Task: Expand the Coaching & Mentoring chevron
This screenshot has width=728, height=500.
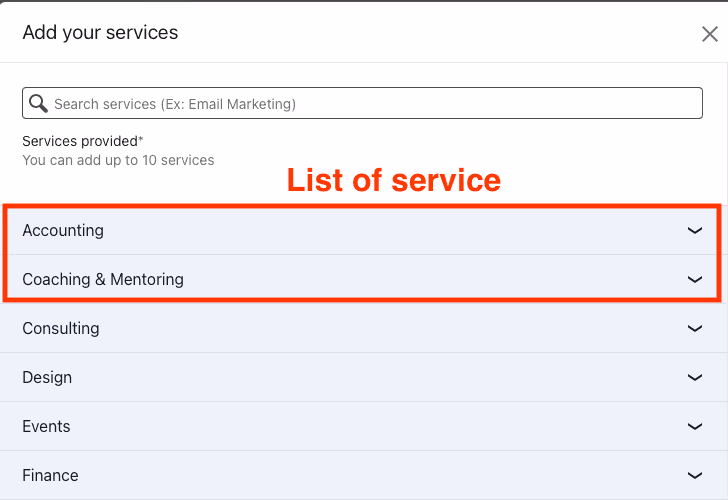Action: coord(695,279)
